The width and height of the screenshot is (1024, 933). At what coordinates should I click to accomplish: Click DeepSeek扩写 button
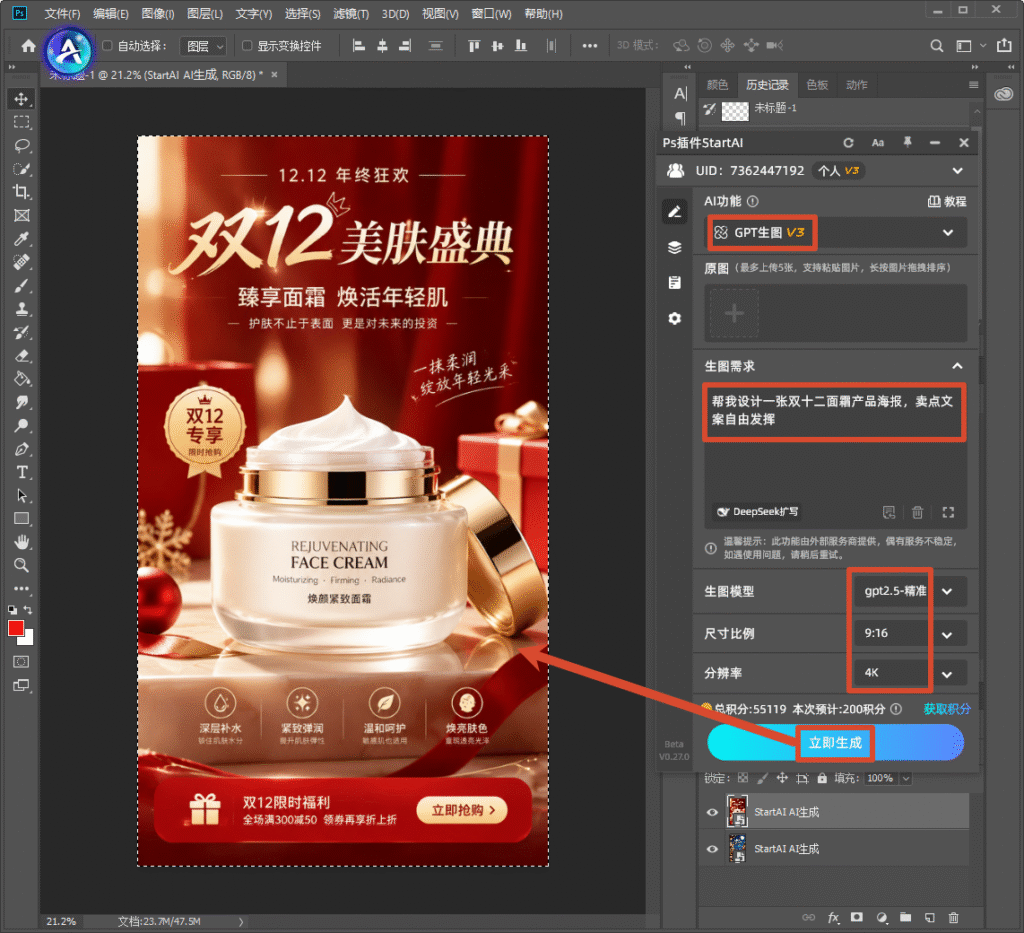click(758, 512)
